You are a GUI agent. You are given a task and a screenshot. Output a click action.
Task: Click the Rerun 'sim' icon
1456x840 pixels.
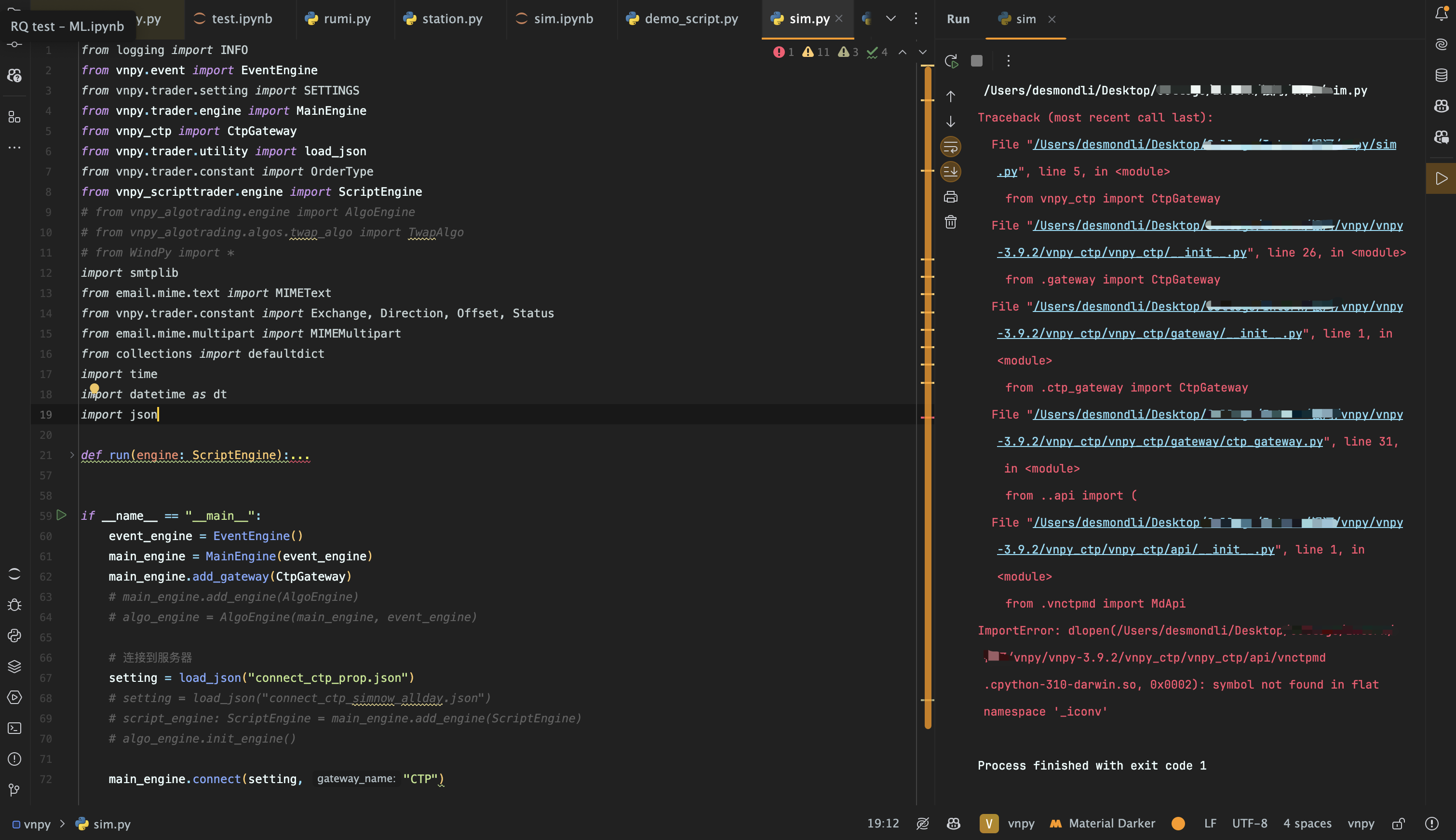pos(951,61)
